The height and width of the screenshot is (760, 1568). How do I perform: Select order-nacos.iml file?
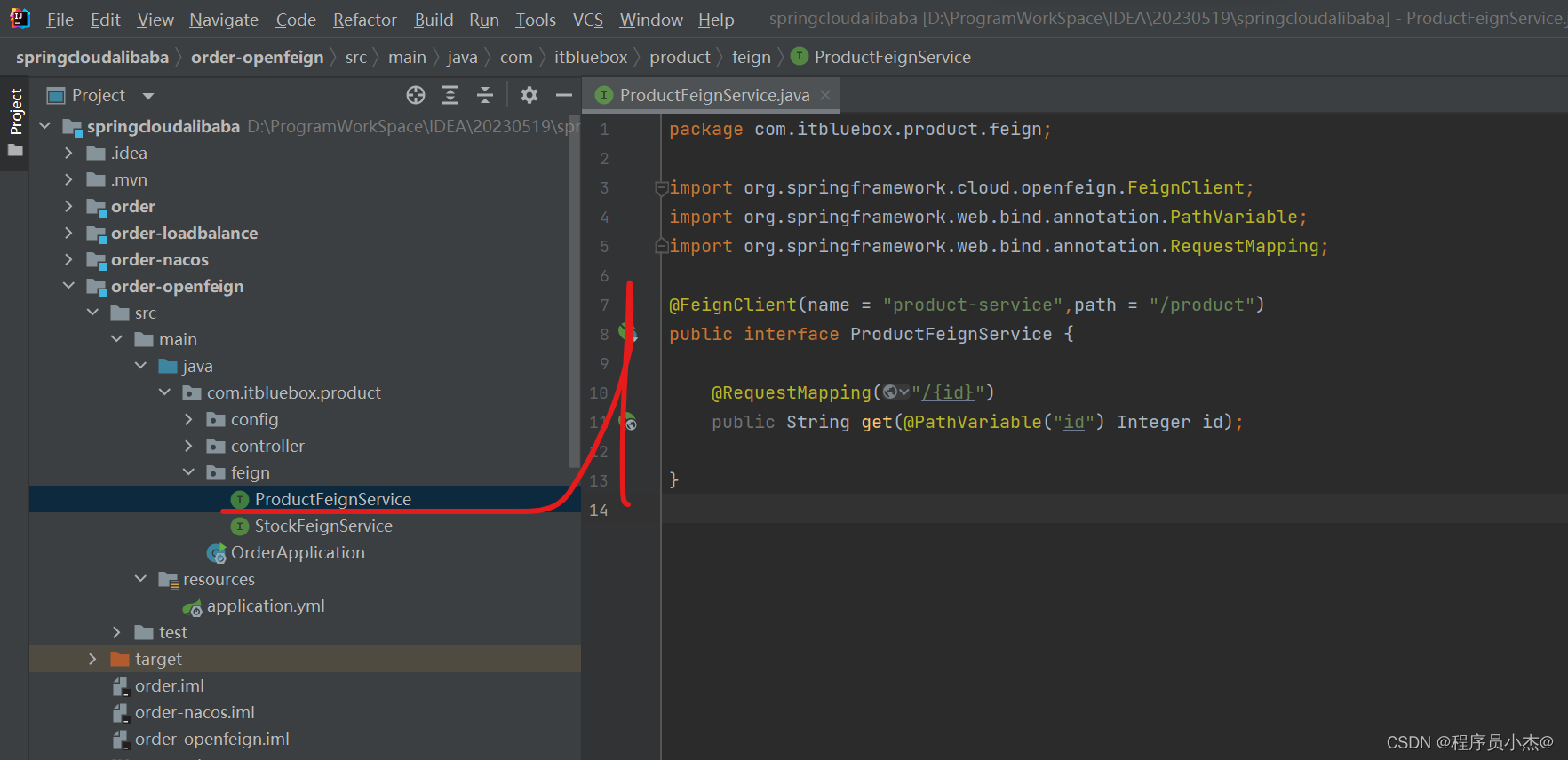pyautogui.click(x=305, y=712)
